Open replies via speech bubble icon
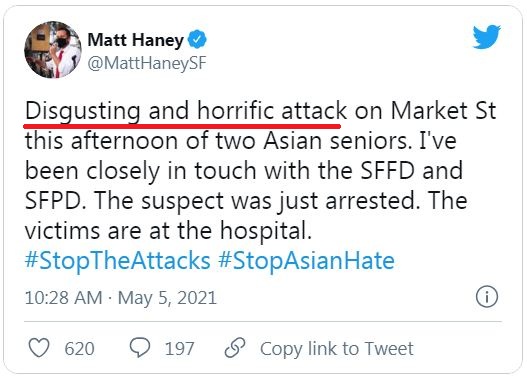This screenshot has width=527, height=379. pyautogui.click(x=140, y=348)
